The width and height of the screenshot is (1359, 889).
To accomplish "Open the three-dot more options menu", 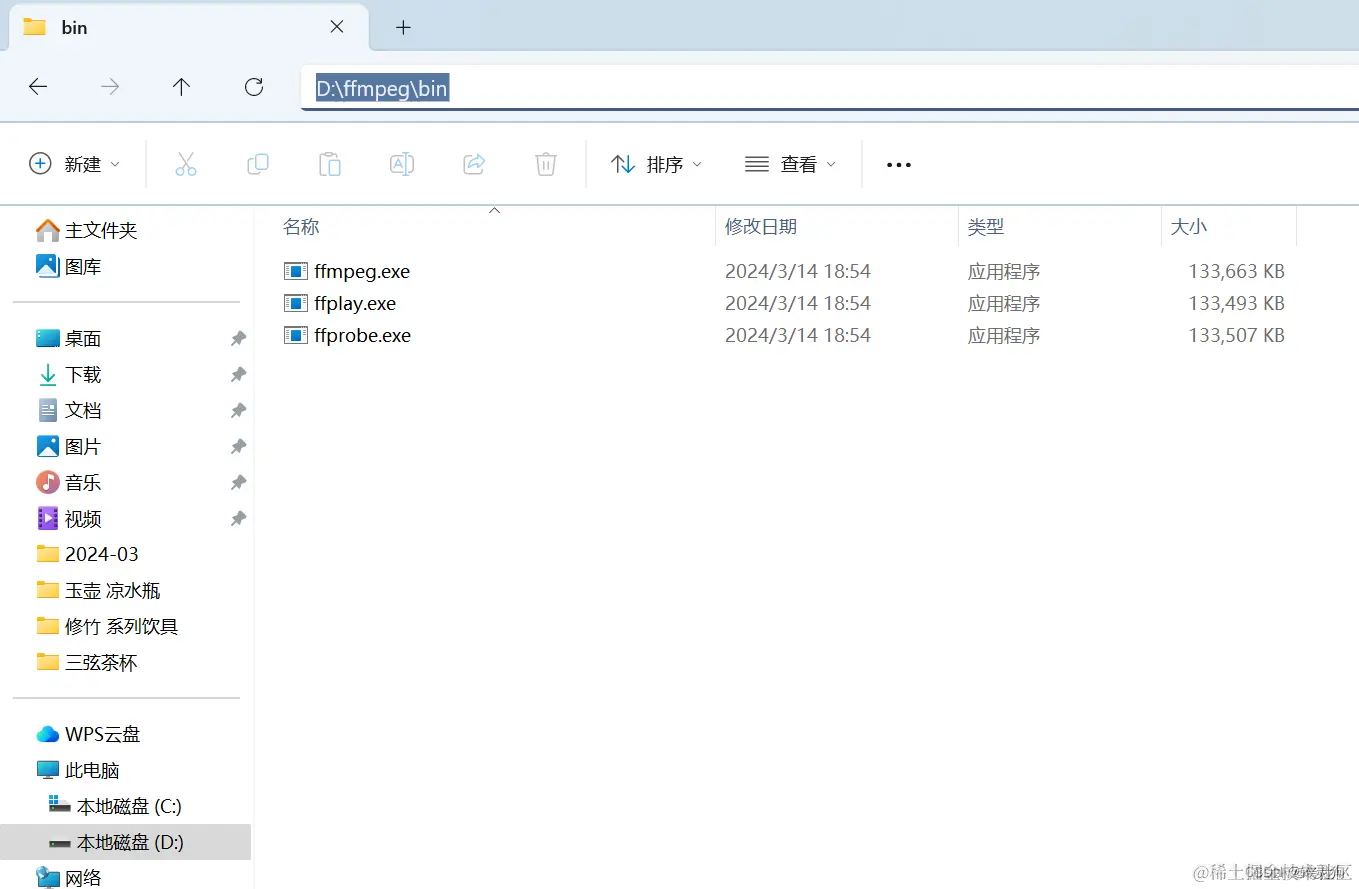I will [899, 165].
